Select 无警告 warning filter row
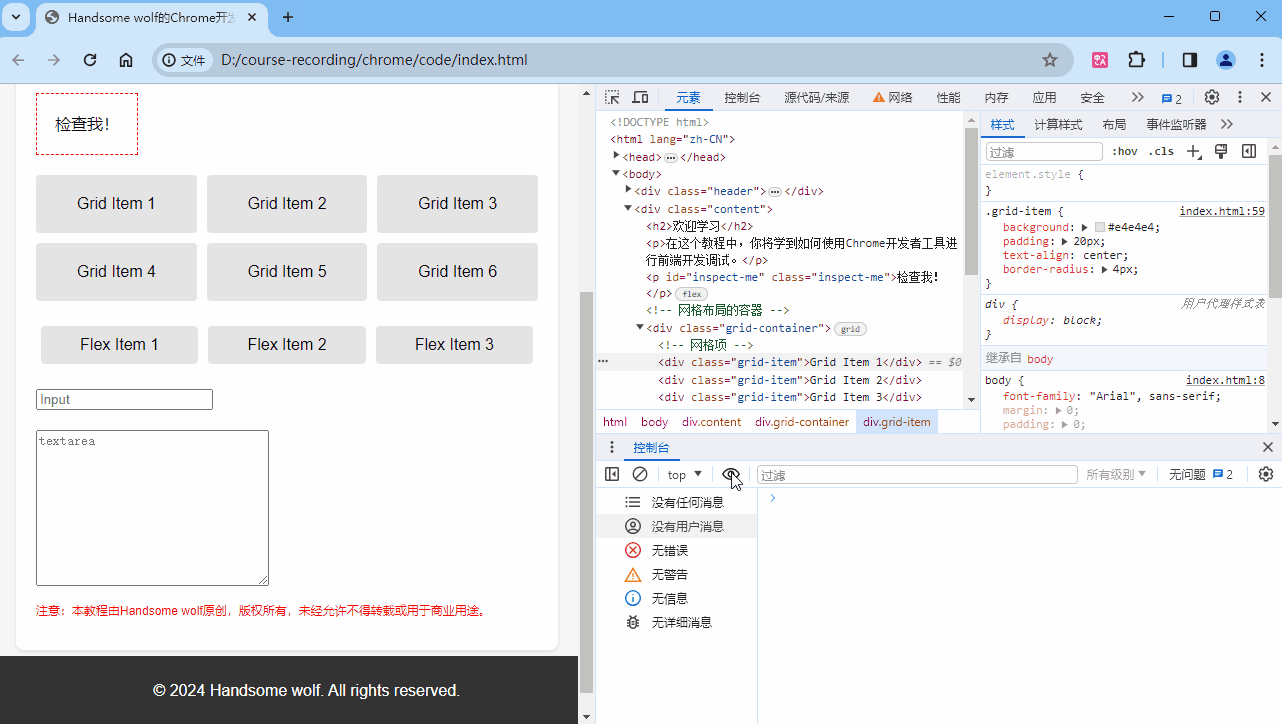Image resolution: width=1282 pixels, height=724 pixels. (676, 574)
